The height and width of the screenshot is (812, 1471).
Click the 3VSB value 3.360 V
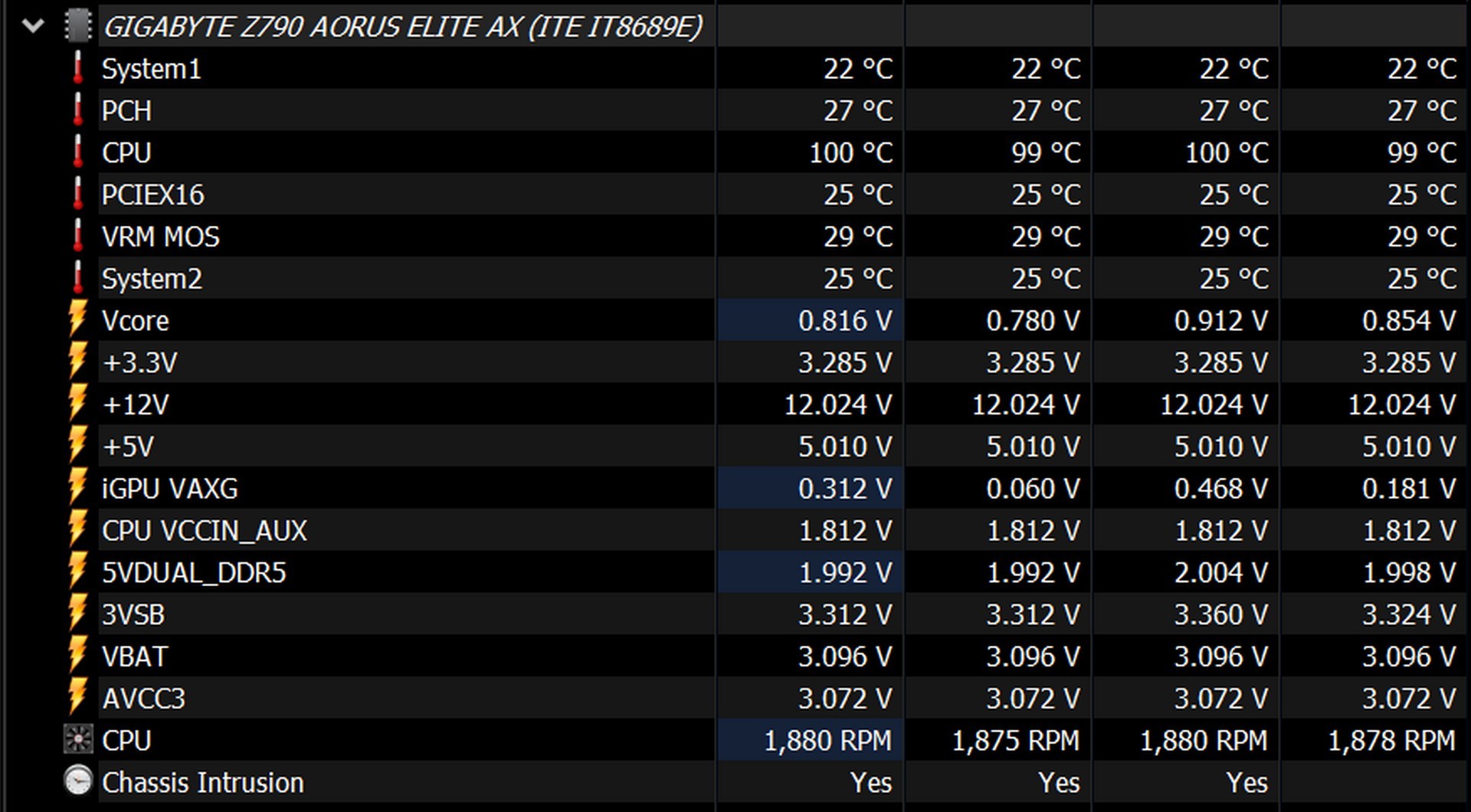(1221, 615)
